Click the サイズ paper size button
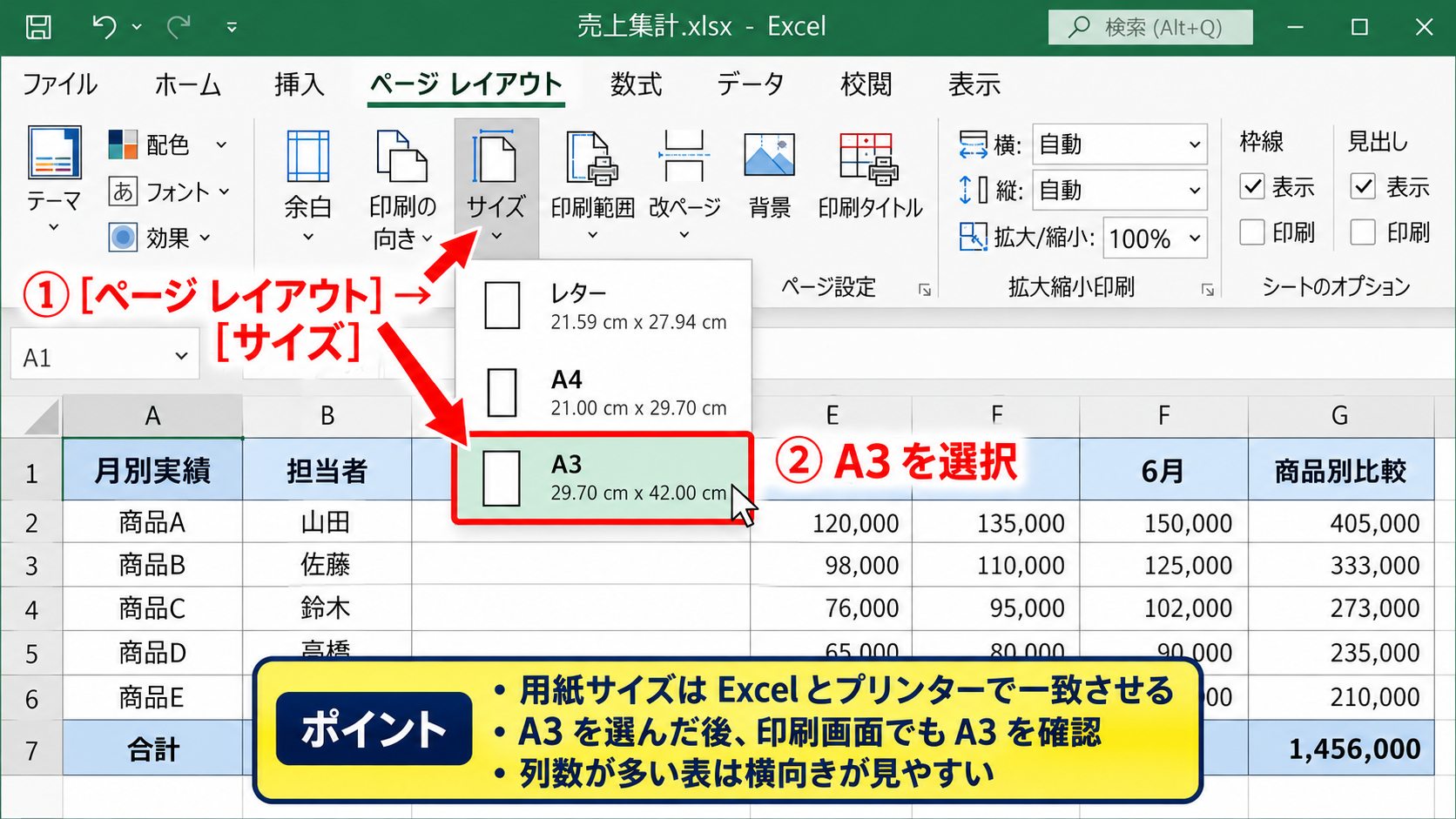The height and width of the screenshot is (819, 1456). (496, 186)
